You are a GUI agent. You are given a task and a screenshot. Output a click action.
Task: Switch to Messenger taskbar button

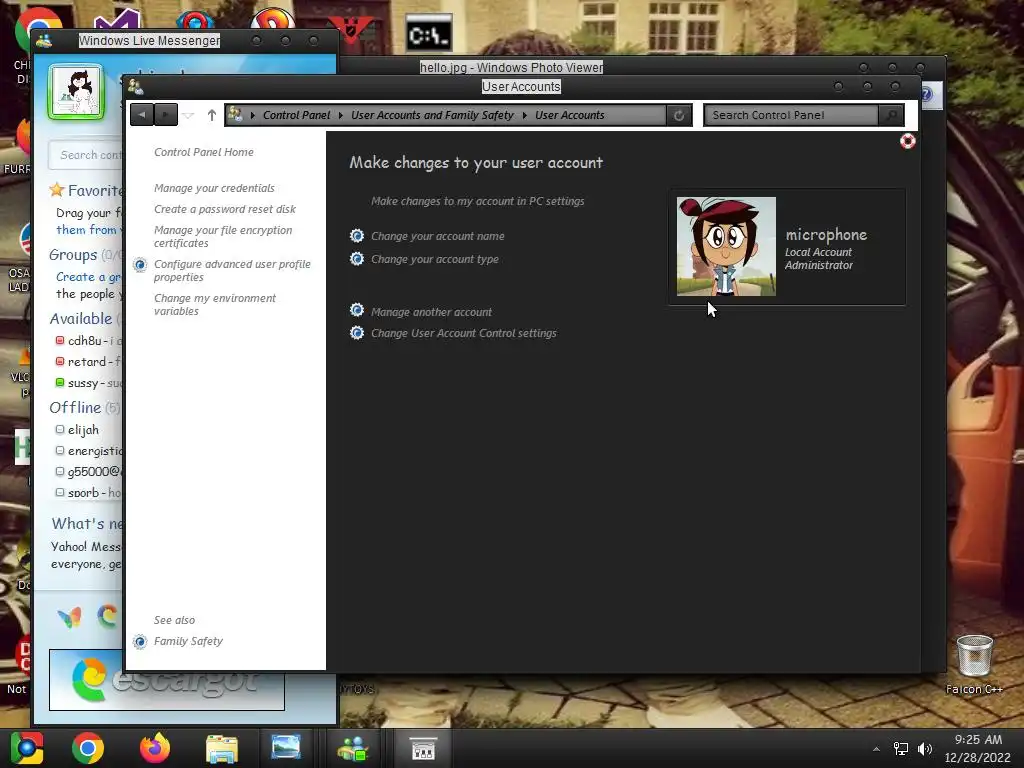click(x=353, y=748)
